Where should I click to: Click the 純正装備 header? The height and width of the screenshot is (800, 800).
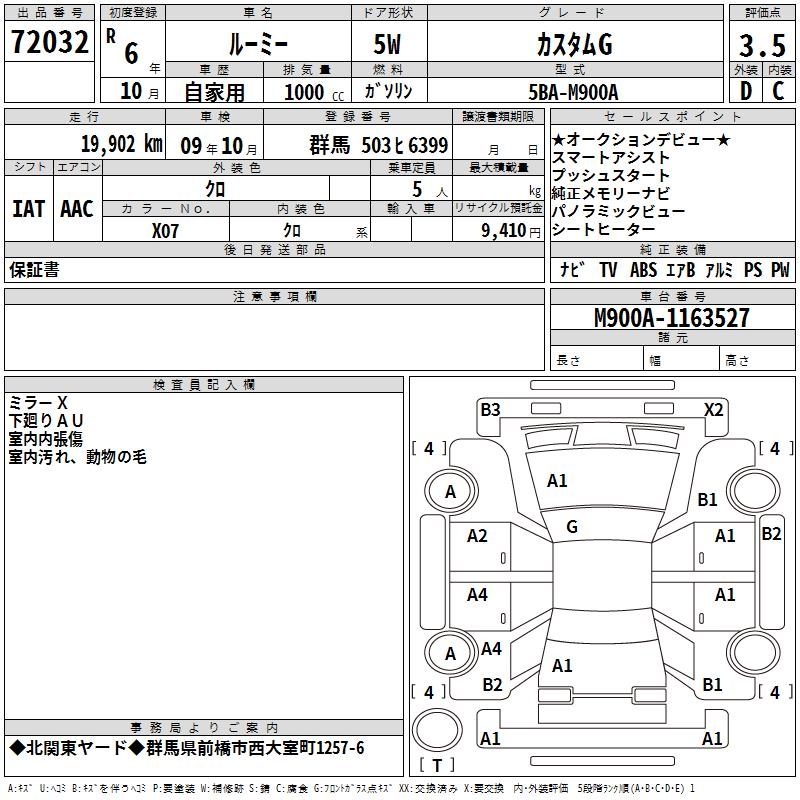tap(672, 249)
